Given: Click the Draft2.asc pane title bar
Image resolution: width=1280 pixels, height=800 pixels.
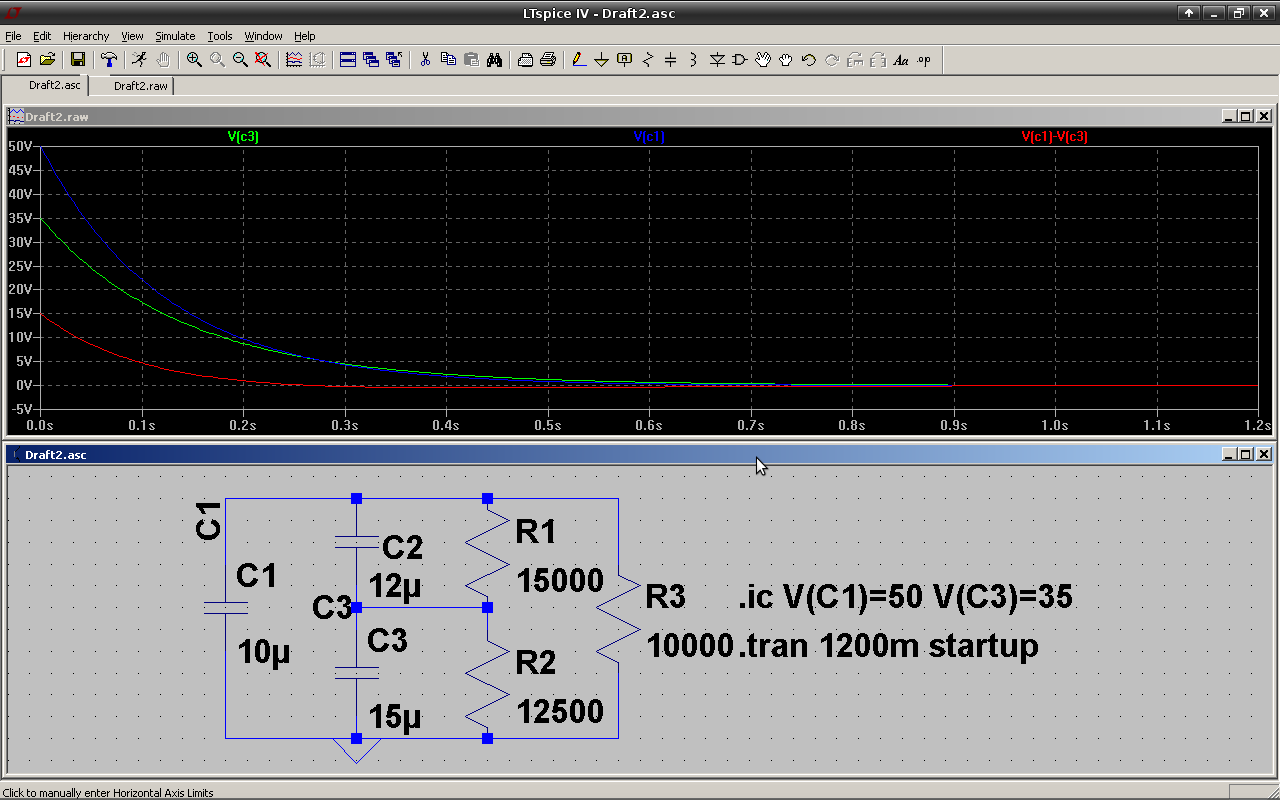Looking at the screenshot, I should [640, 454].
